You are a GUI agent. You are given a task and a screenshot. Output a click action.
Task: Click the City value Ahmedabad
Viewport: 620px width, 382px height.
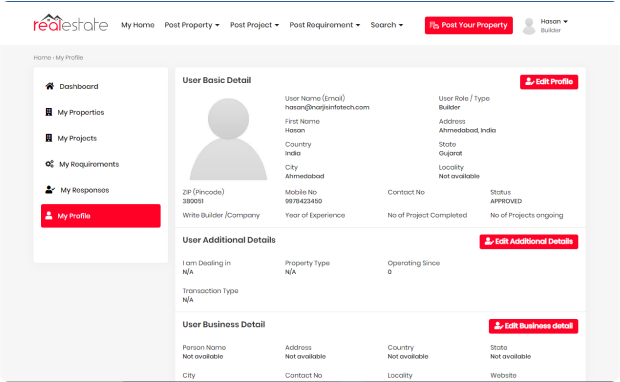[304, 176]
